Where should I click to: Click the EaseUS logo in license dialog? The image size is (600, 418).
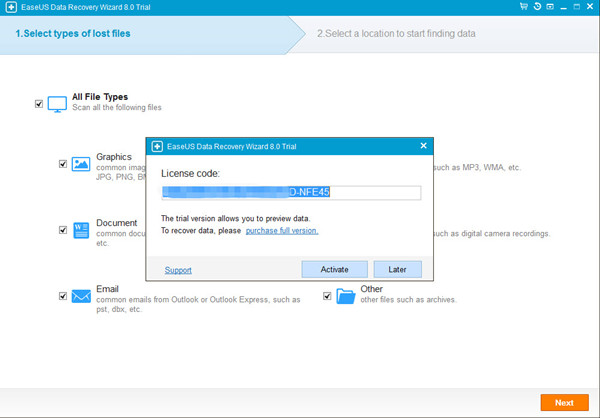[x=157, y=146]
